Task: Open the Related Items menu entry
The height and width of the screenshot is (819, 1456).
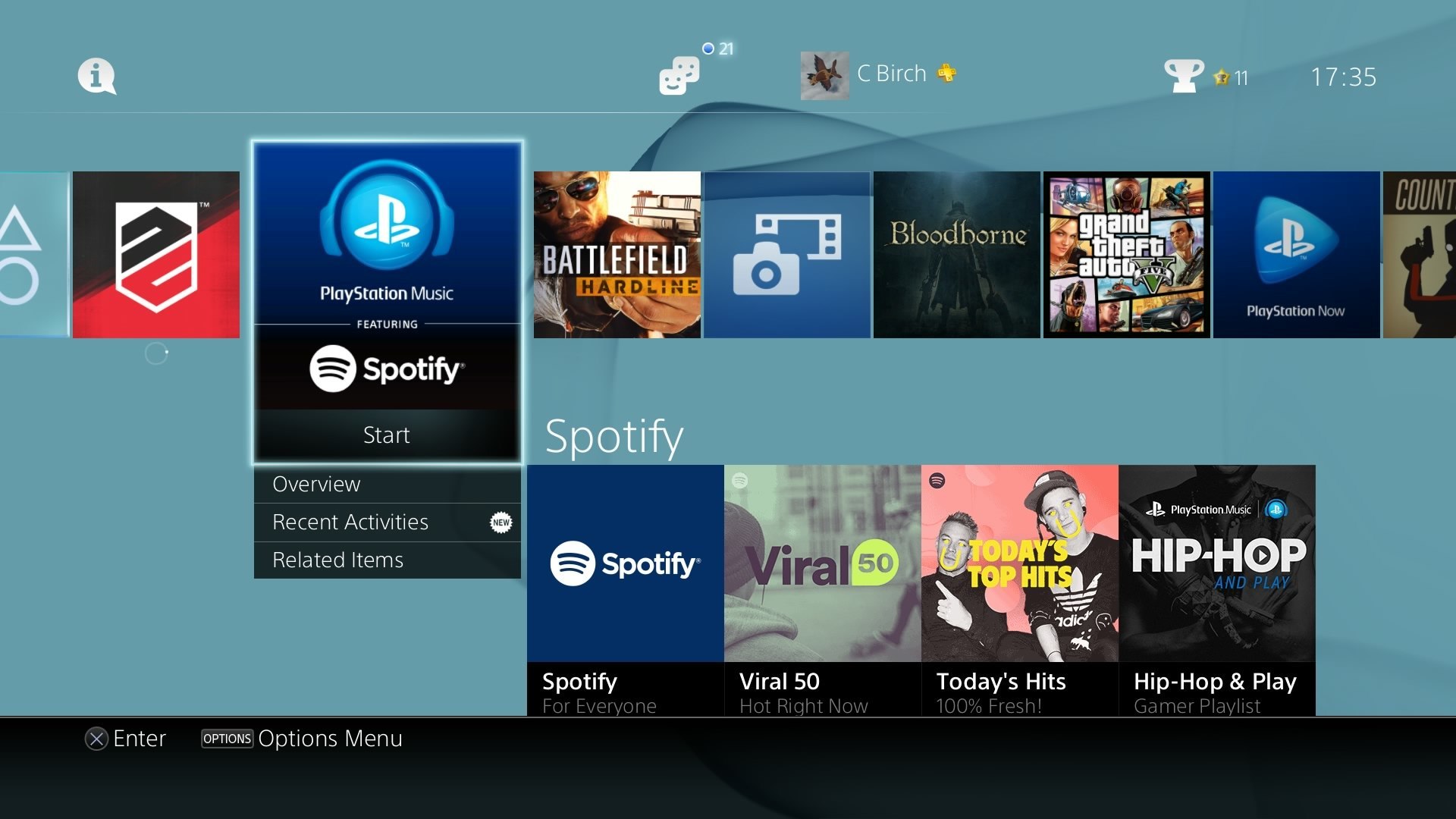Action: [x=388, y=560]
